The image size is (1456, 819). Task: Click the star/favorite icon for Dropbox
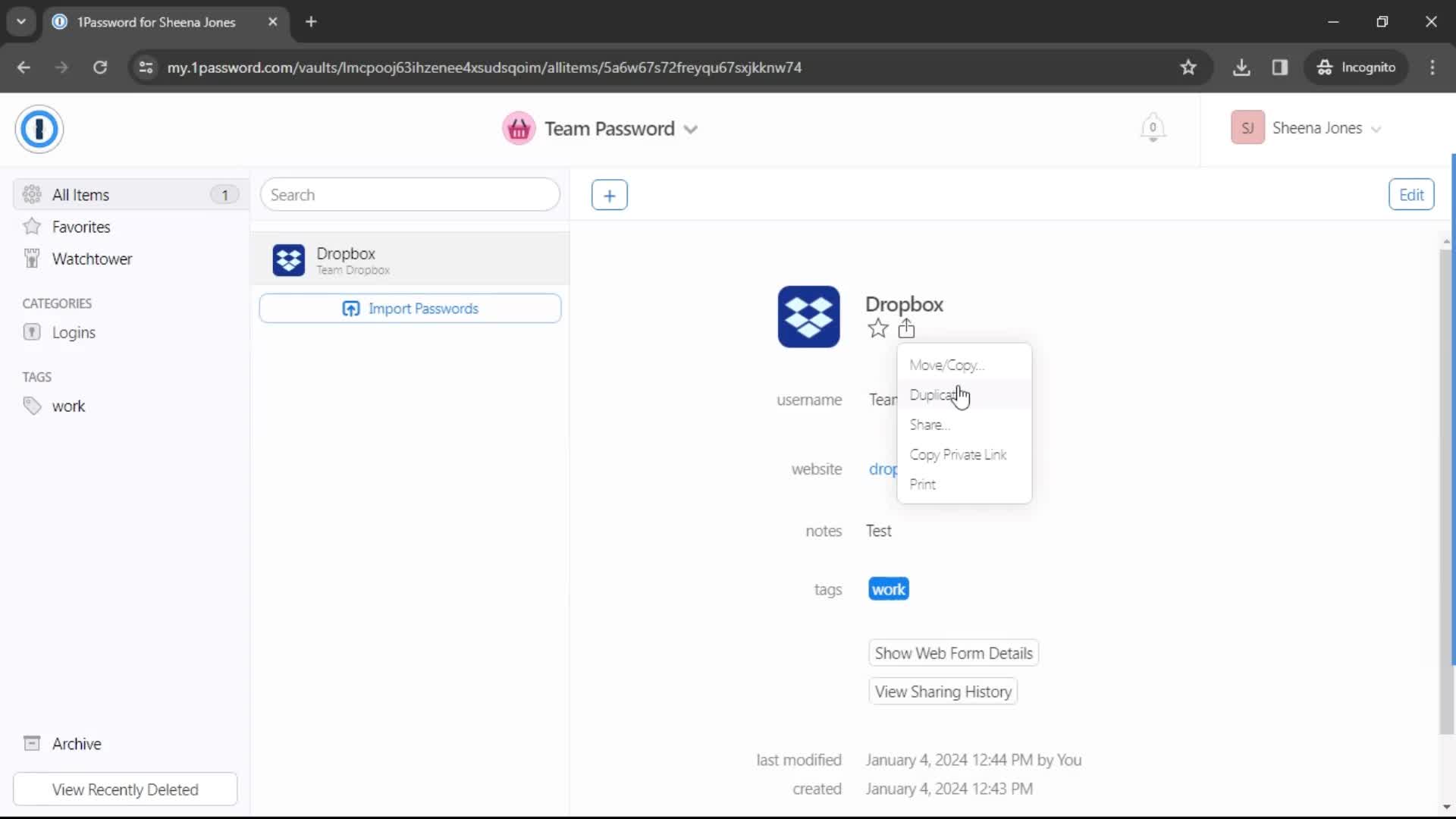tap(877, 328)
